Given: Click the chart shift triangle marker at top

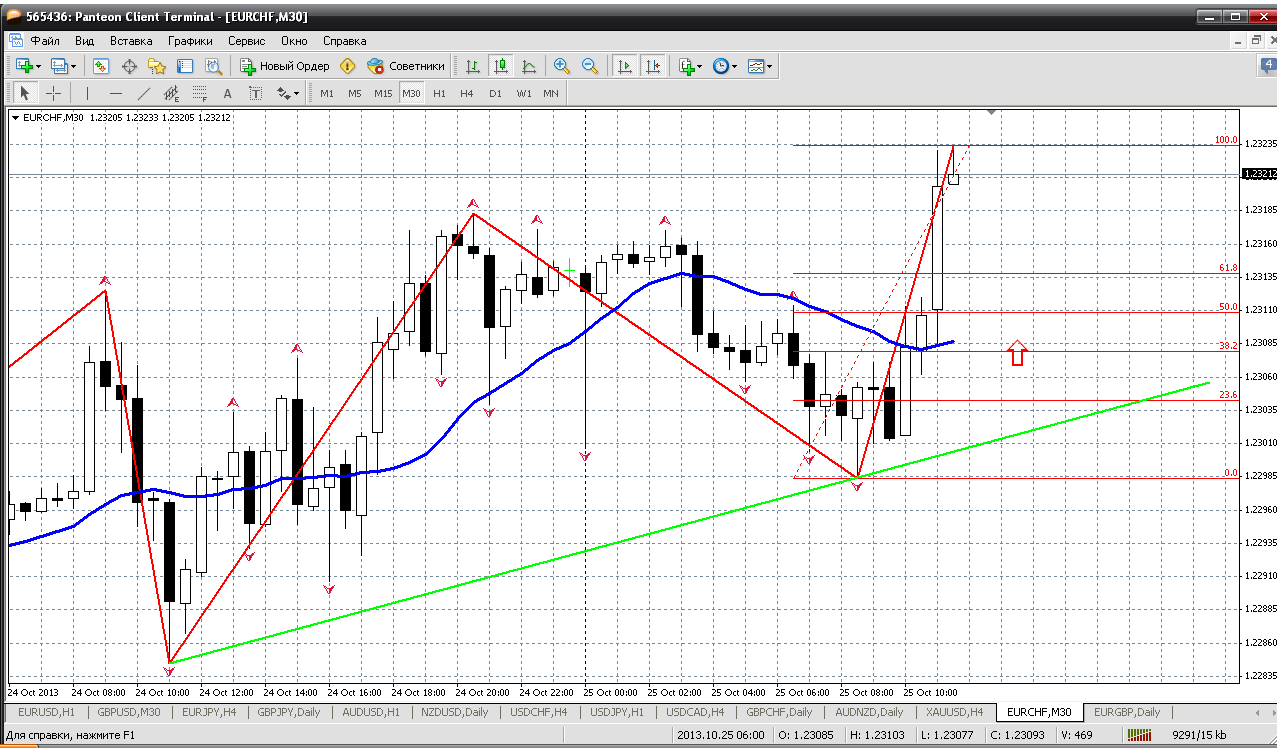Looking at the screenshot, I should [x=991, y=113].
